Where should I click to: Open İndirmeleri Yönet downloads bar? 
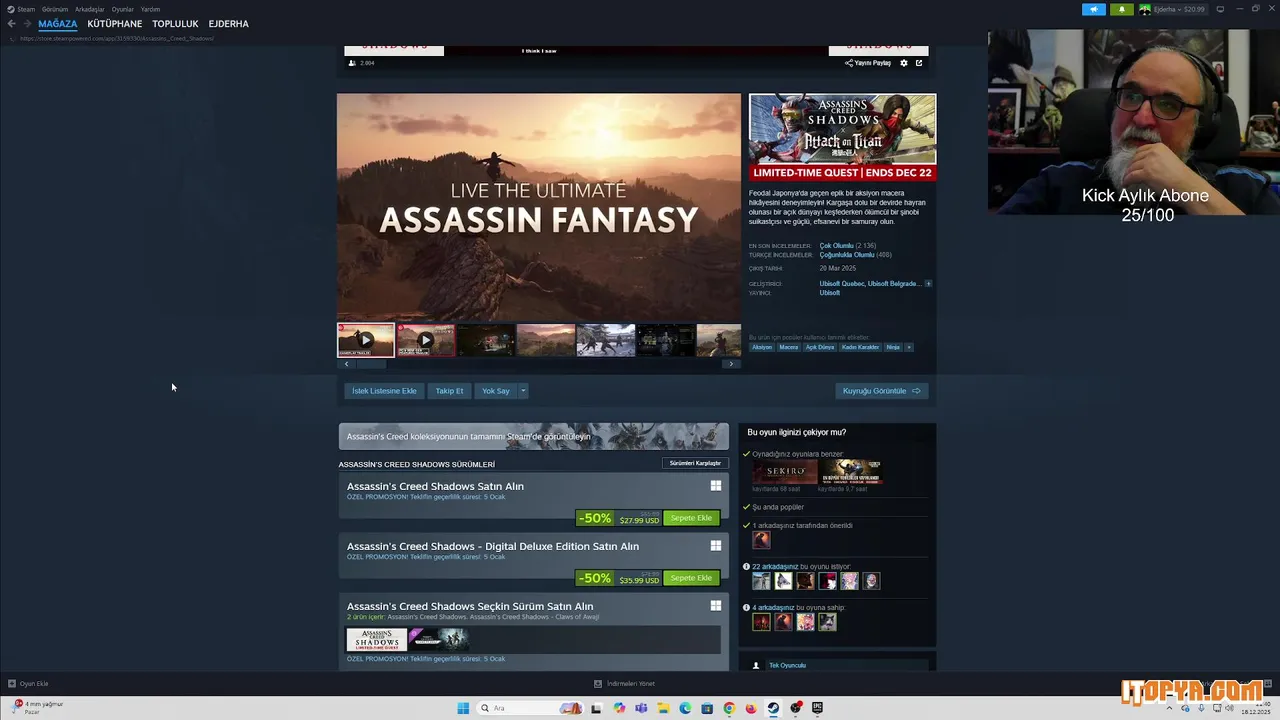point(624,684)
